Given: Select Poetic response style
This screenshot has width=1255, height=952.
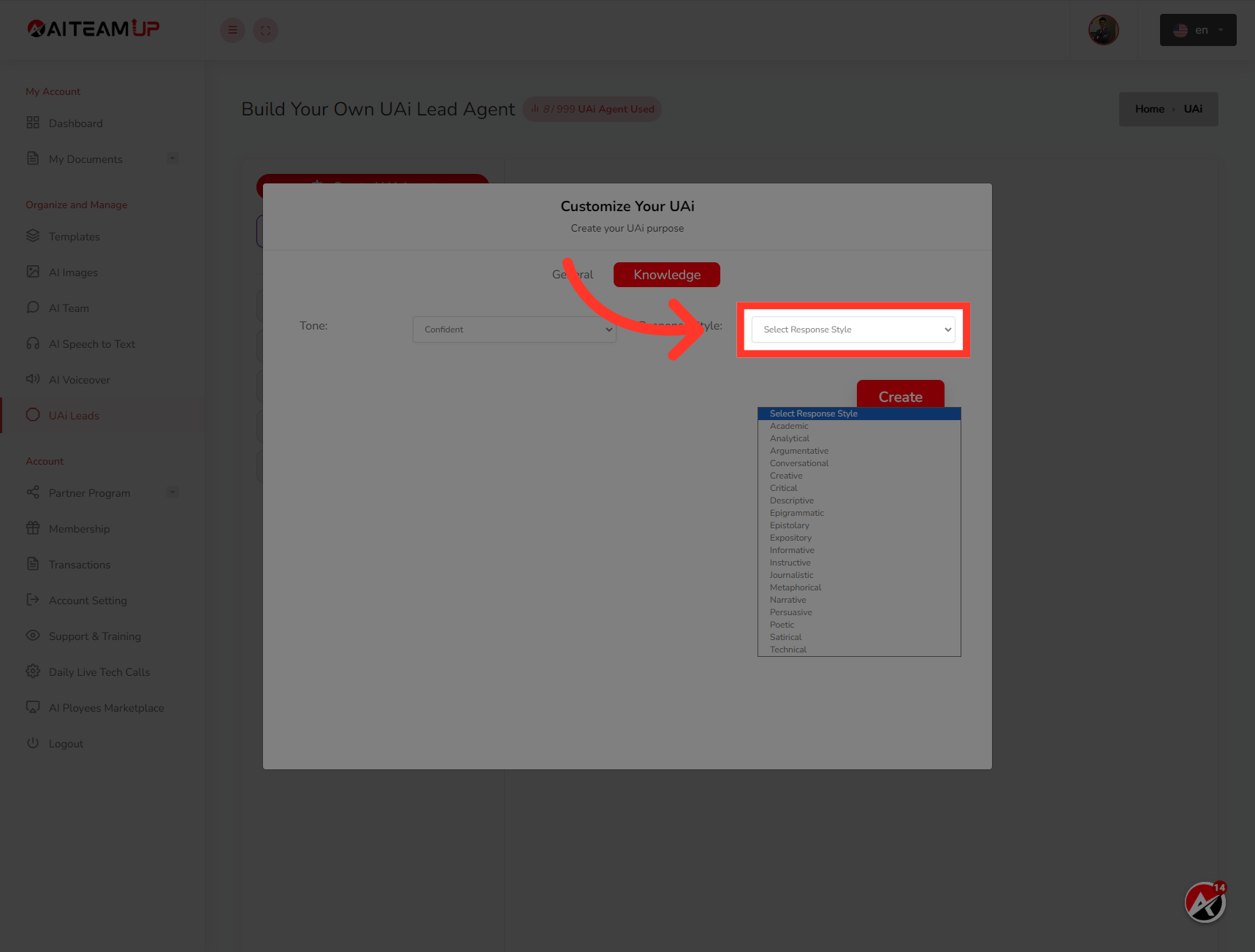Looking at the screenshot, I should pos(859,625).
